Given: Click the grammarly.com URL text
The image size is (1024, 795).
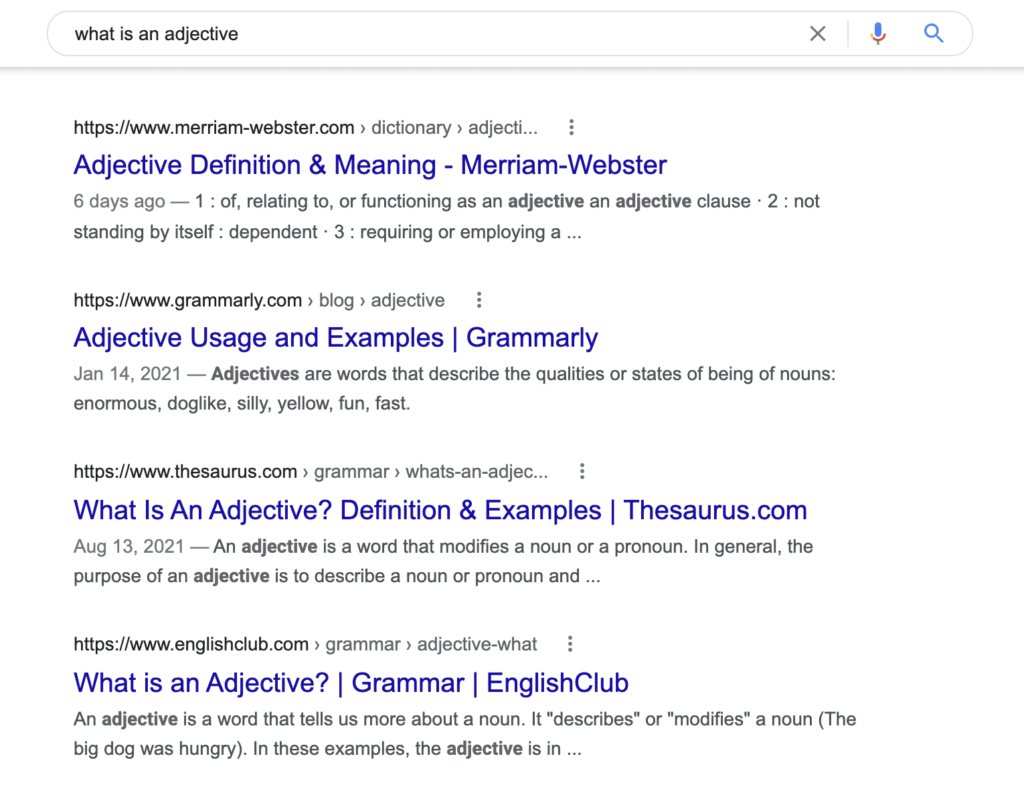Looking at the screenshot, I should click(187, 299).
